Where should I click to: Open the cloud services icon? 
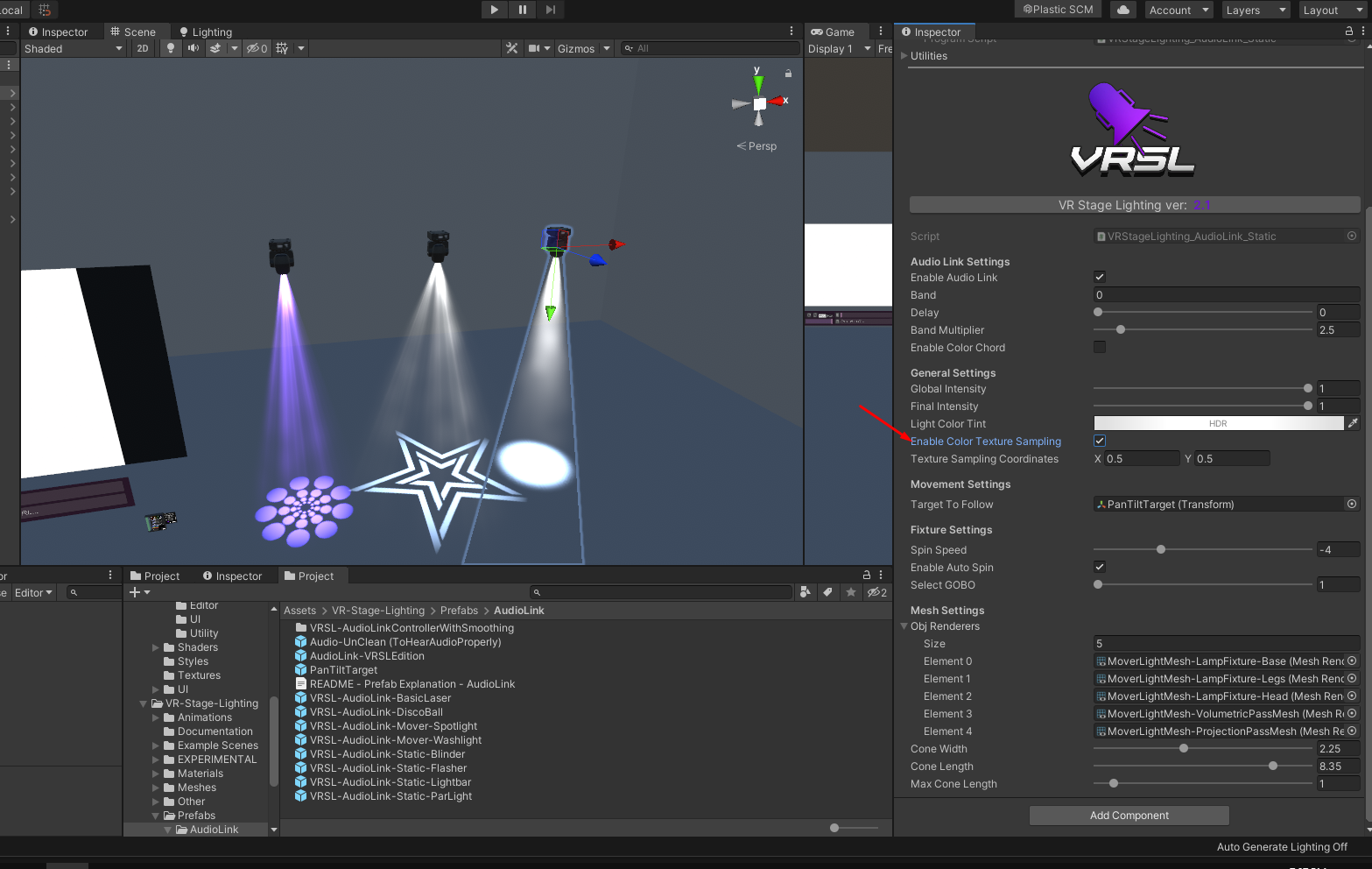click(x=1123, y=10)
